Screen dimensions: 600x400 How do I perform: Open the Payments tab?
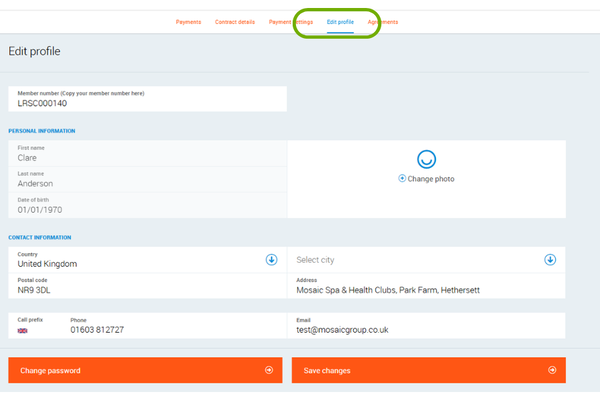point(188,22)
